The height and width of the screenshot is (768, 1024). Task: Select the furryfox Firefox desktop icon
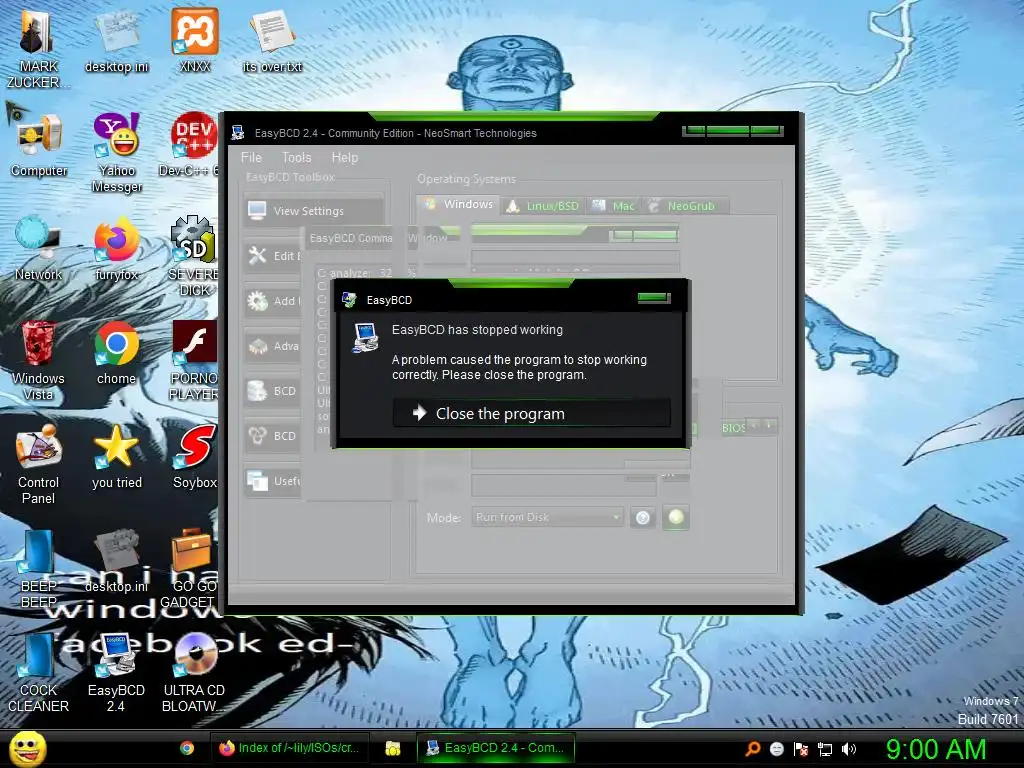pyautogui.click(x=116, y=249)
